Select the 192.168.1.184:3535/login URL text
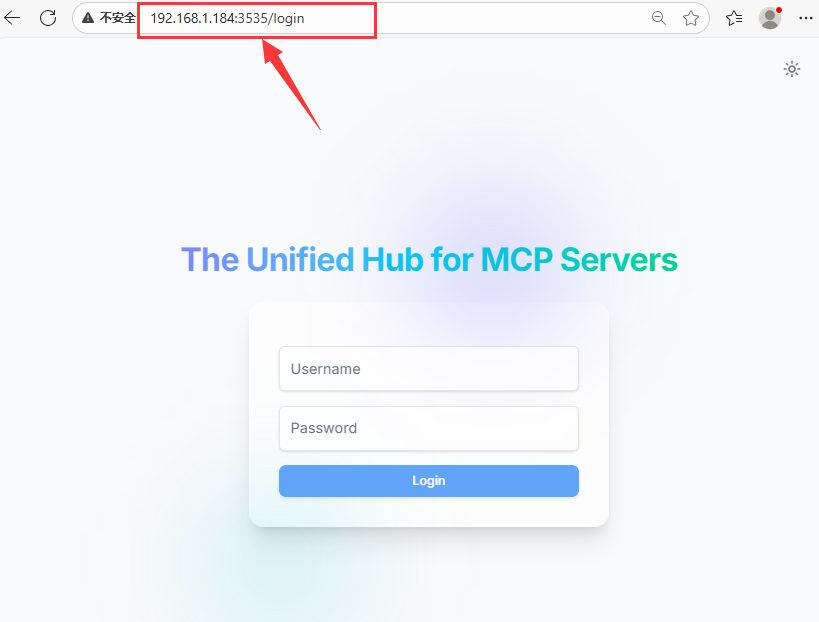This screenshot has width=819, height=622. pos(227,19)
